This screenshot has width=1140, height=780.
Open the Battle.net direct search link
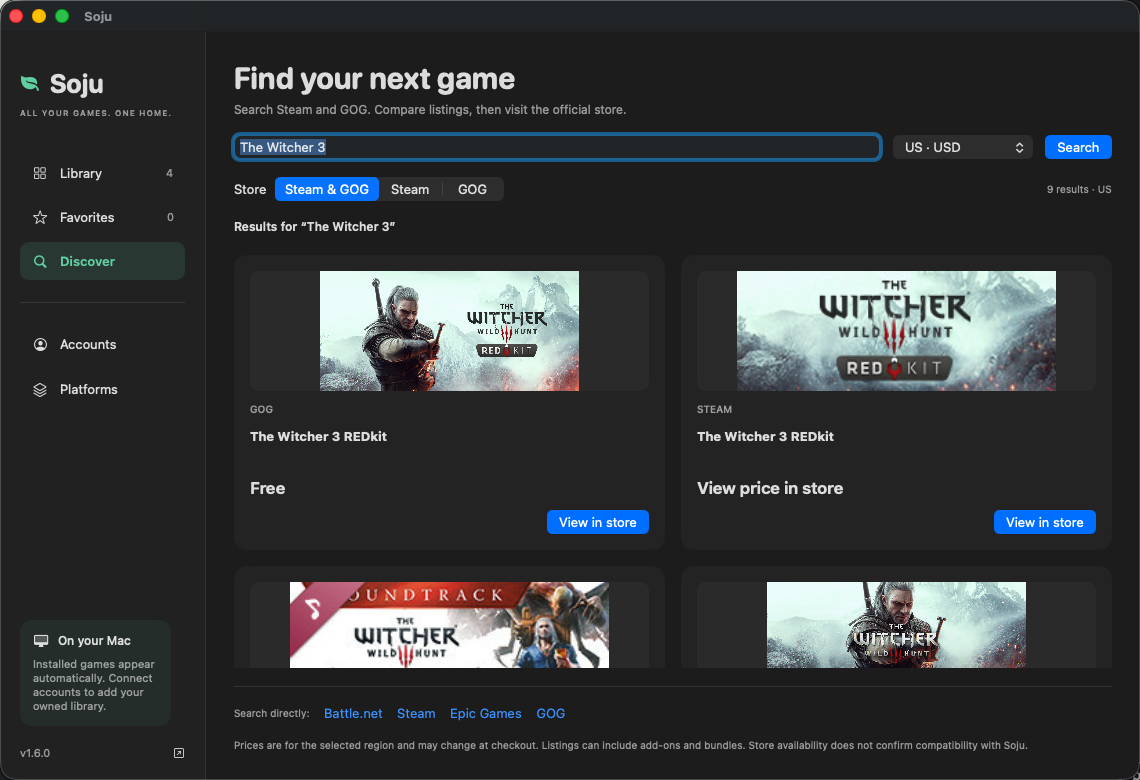(x=353, y=714)
